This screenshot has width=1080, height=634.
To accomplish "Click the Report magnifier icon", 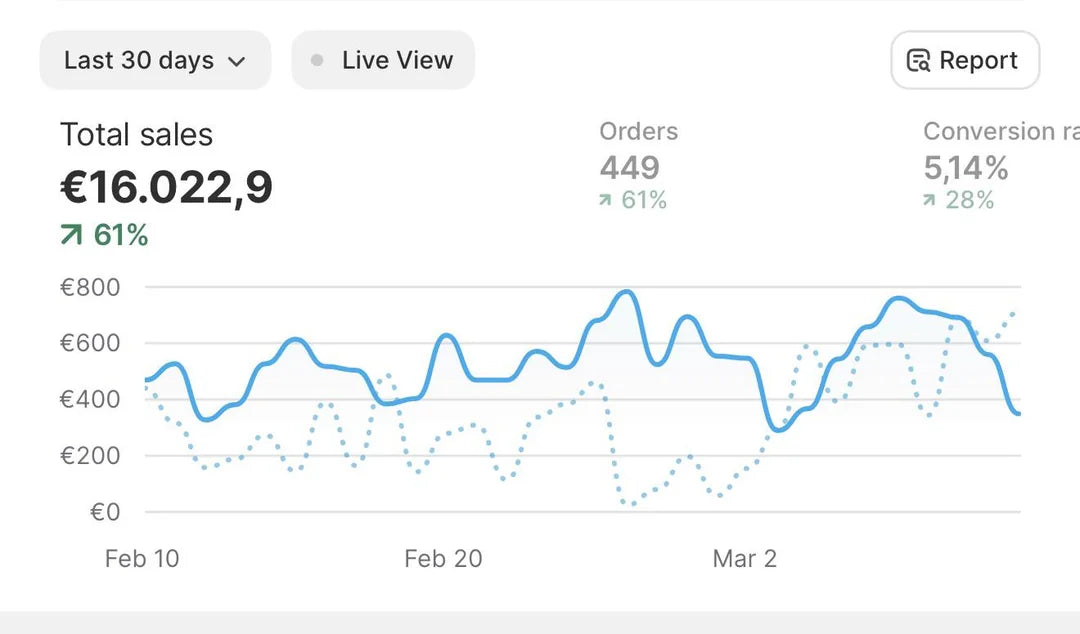I will click(918, 61).
